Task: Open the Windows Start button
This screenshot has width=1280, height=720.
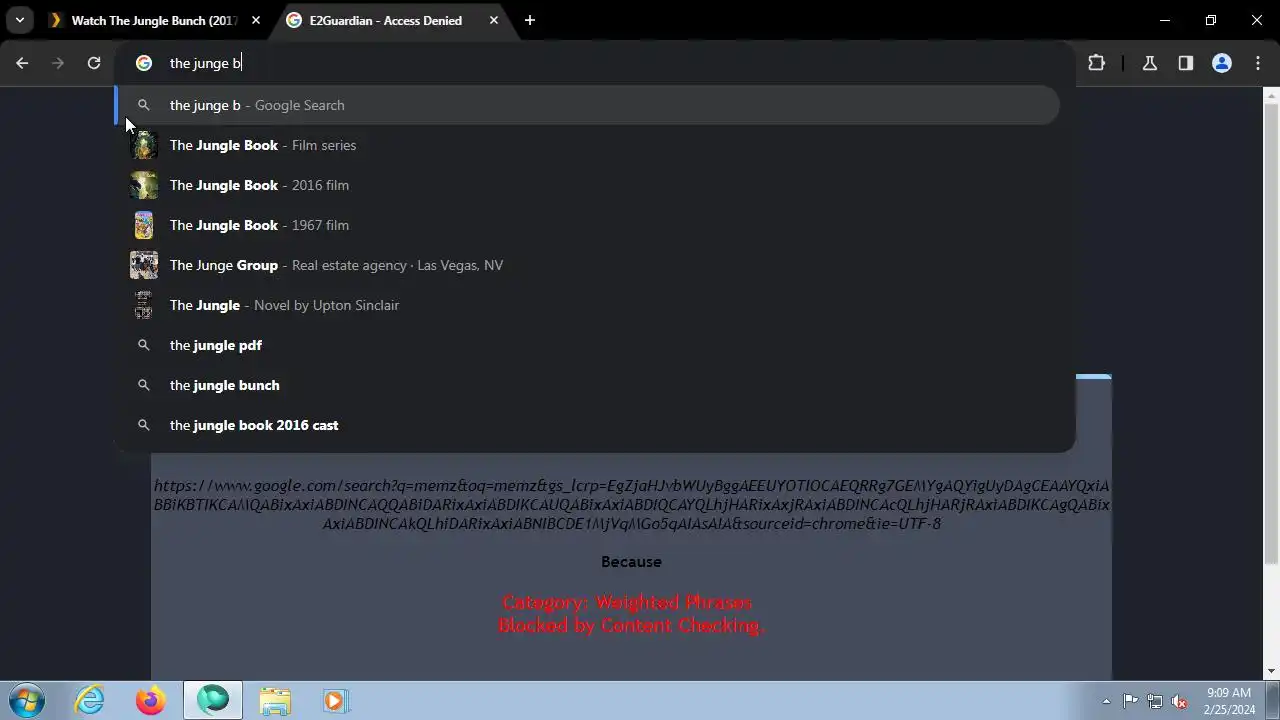Action: pos(27,701)
